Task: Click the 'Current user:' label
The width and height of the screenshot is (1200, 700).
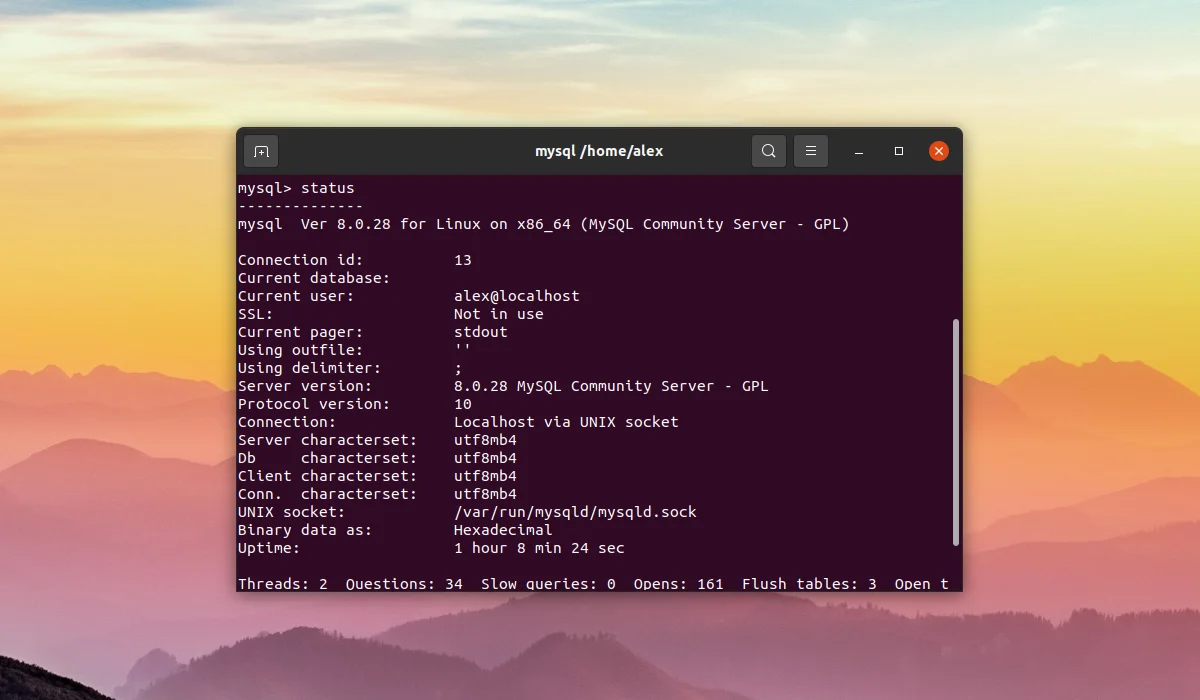Action: (x=296, y=296)
